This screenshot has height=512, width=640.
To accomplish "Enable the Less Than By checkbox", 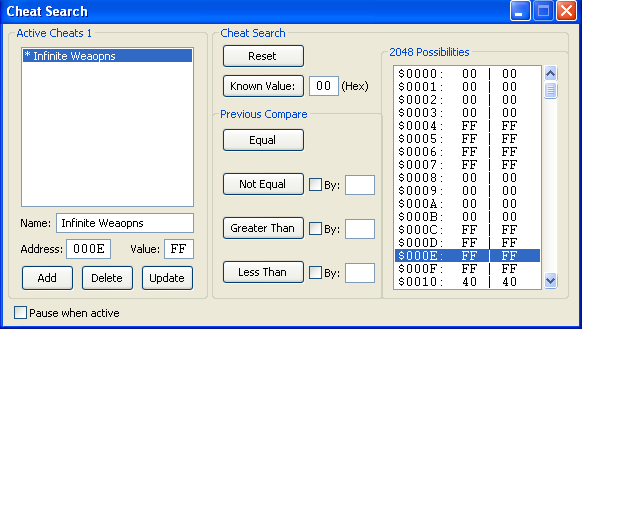I will (315, 273).
